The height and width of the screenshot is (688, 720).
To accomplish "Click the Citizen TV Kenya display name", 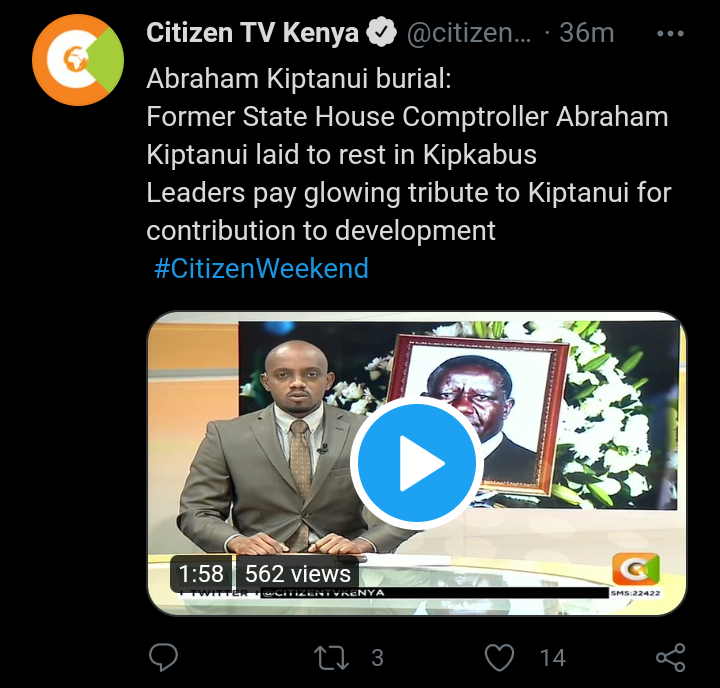I will click(x=253, y=33).
